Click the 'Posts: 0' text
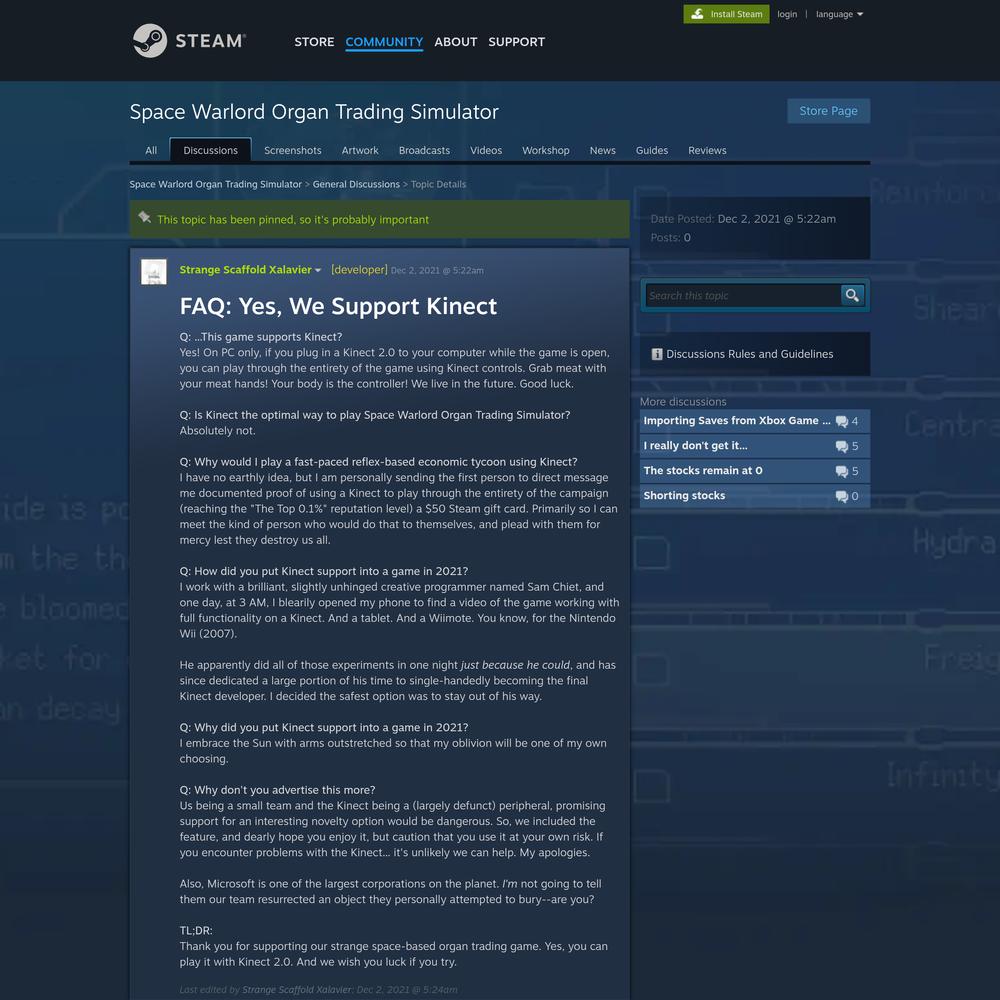This screenshot has height=1000, width=1000. [670, 238]
